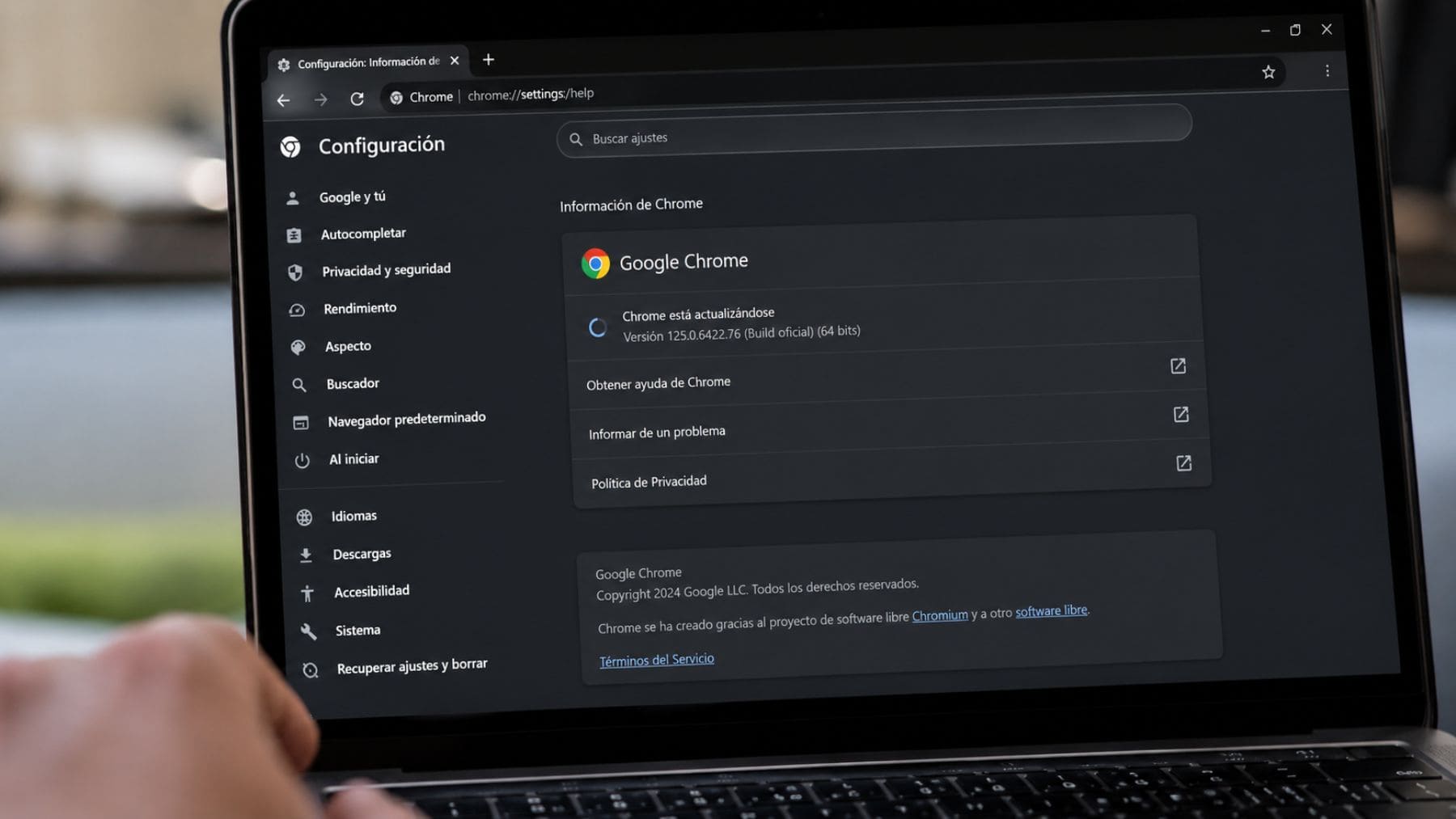Open Accesibilidad settings section
The image size is (1456, 819).
(371, 591)
